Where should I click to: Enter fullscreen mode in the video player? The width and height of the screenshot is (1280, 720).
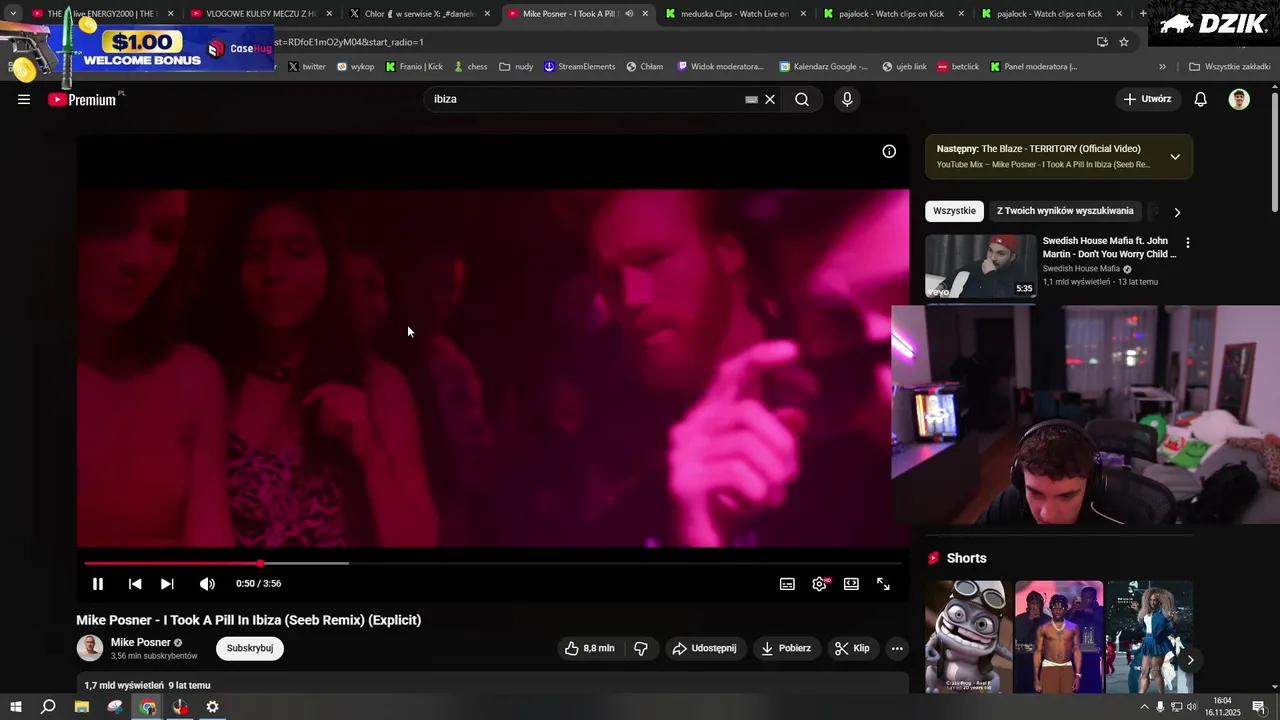click(x=883, y=584)
